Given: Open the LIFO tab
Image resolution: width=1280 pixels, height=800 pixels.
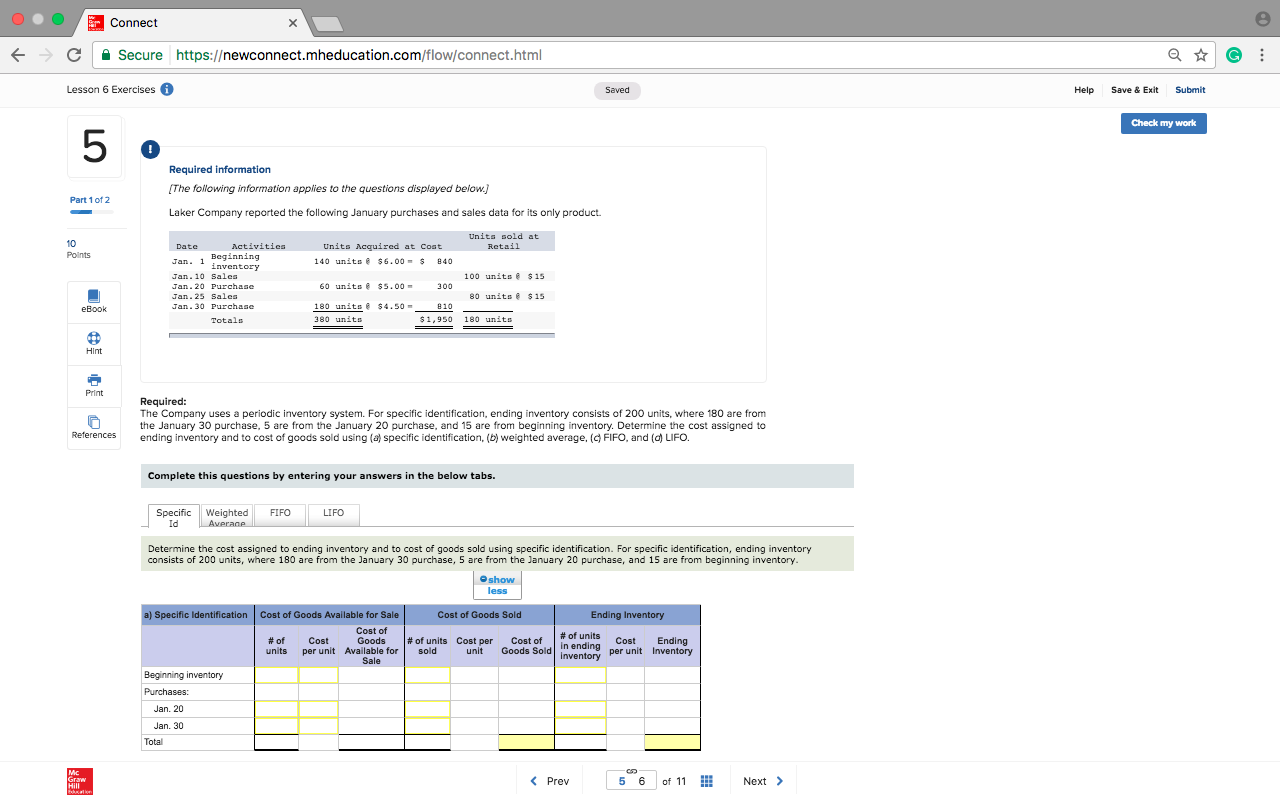Looking at the screenshot, I should click(x=333, y=513).
